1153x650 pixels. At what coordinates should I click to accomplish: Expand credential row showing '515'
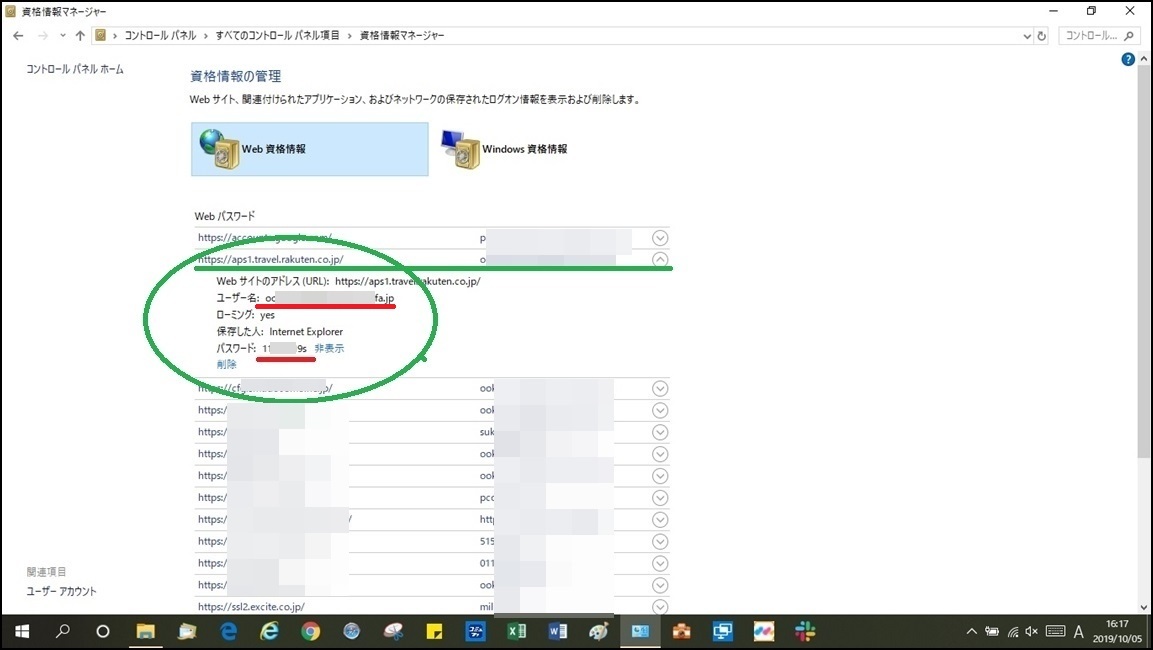(x=660, y=542)
